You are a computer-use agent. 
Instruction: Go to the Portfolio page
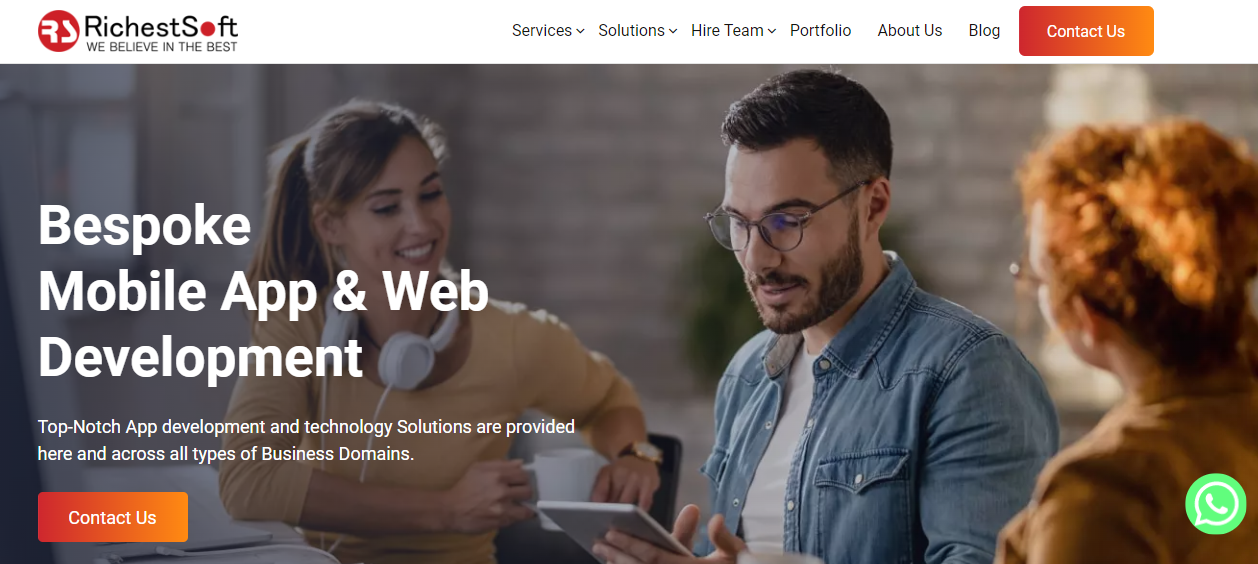click(x=820, y=31)
